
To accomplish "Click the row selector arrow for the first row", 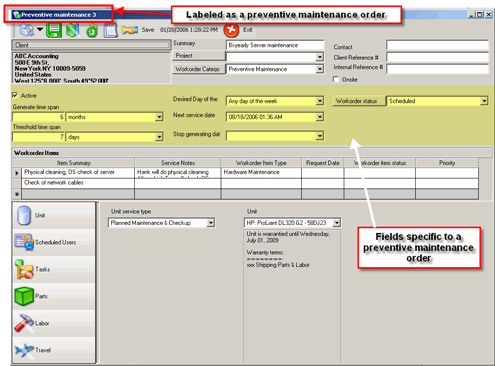I will (x=17, y=173).
